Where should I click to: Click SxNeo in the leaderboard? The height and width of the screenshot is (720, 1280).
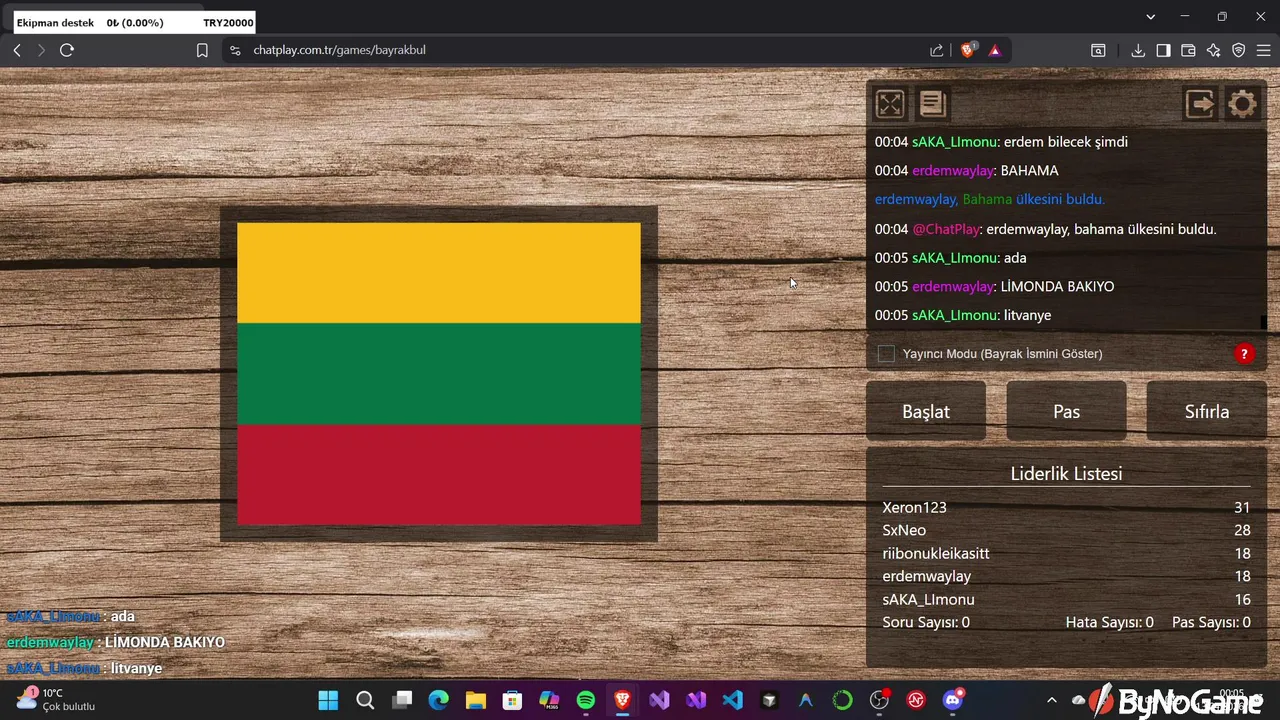tap(904, 530)
